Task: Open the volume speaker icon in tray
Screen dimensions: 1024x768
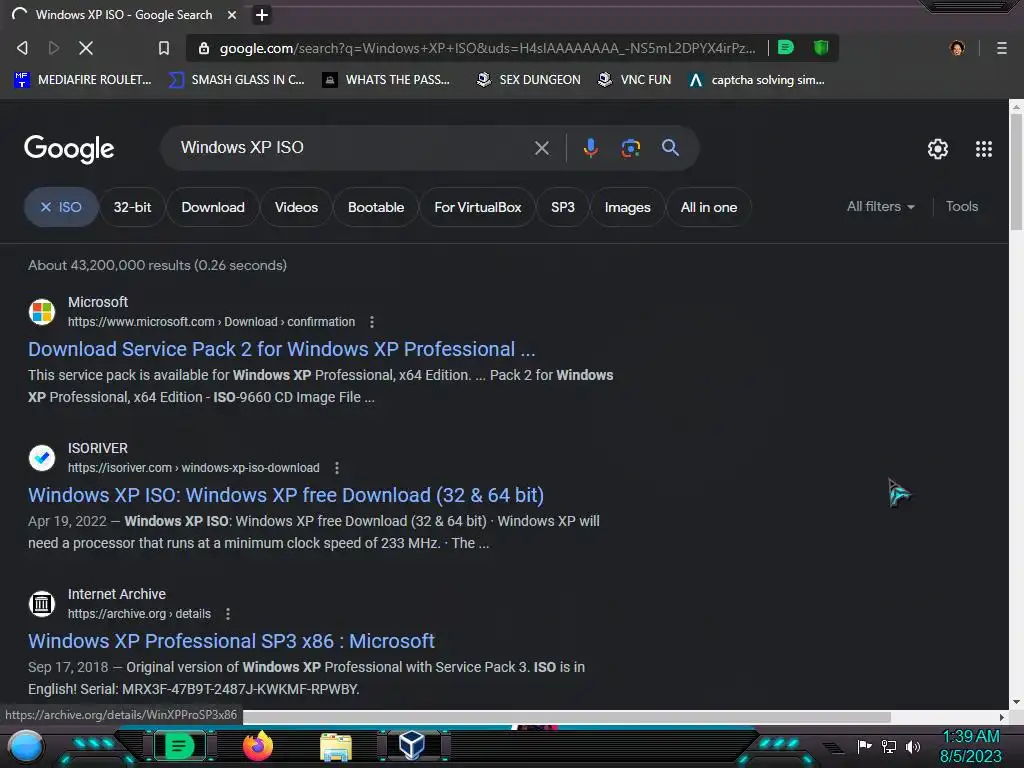Action: [x=912, y=746]
